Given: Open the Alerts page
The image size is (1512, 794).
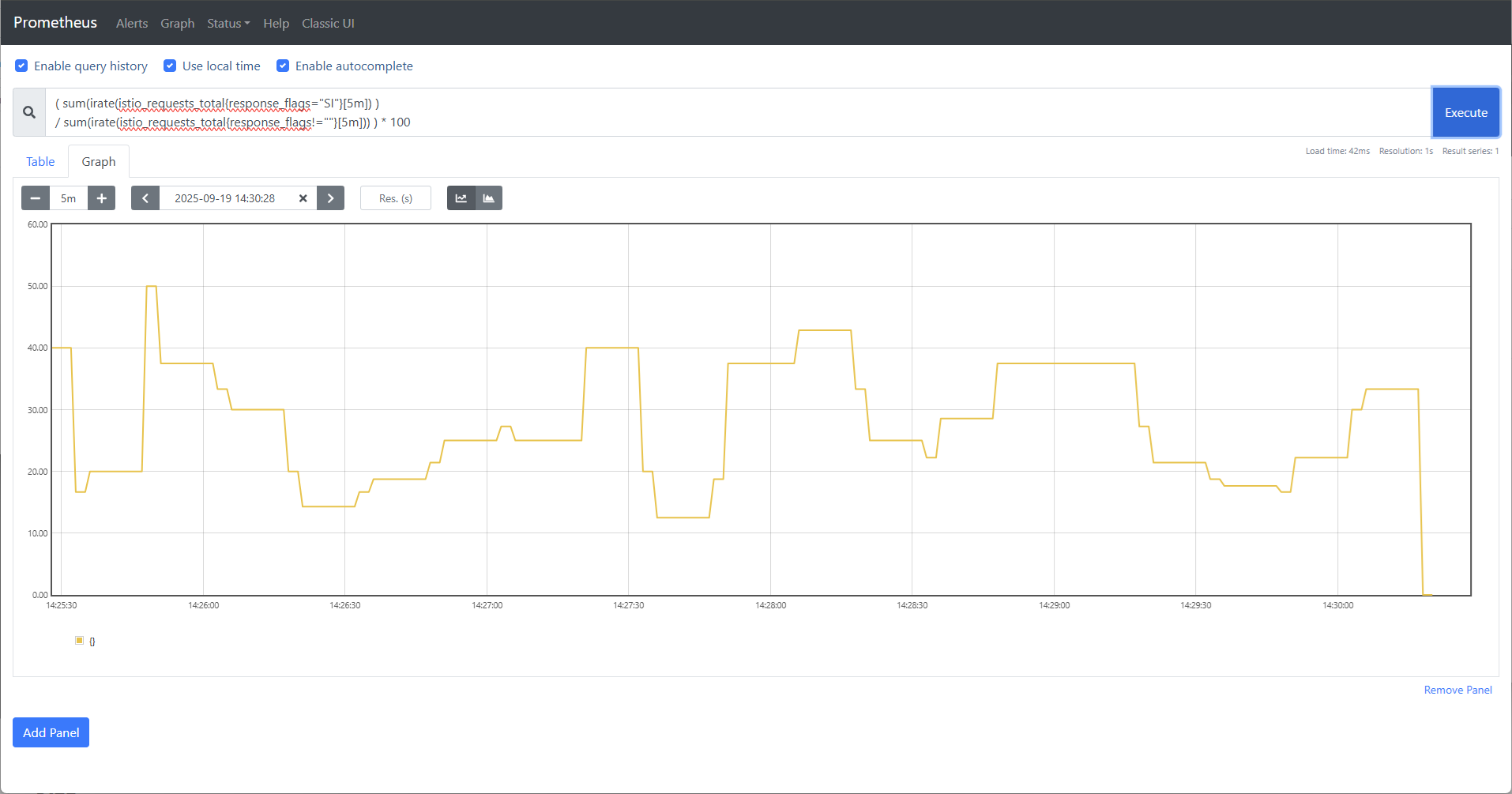Looking at the screenshot, I should pyautogui.click(x=131, y=23).
